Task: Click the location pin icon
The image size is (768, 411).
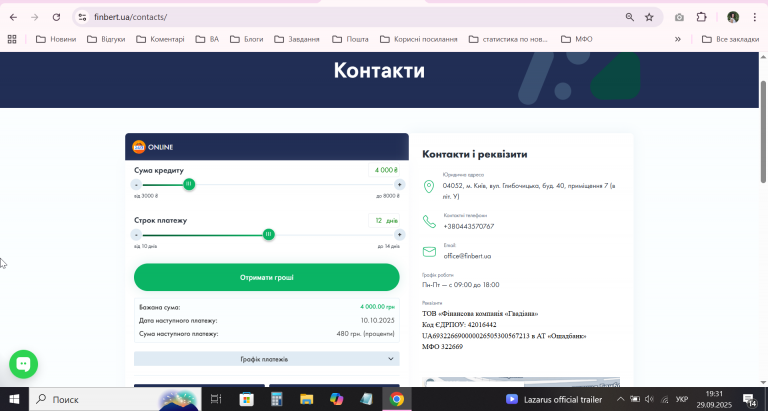Action: click(429, 187)
